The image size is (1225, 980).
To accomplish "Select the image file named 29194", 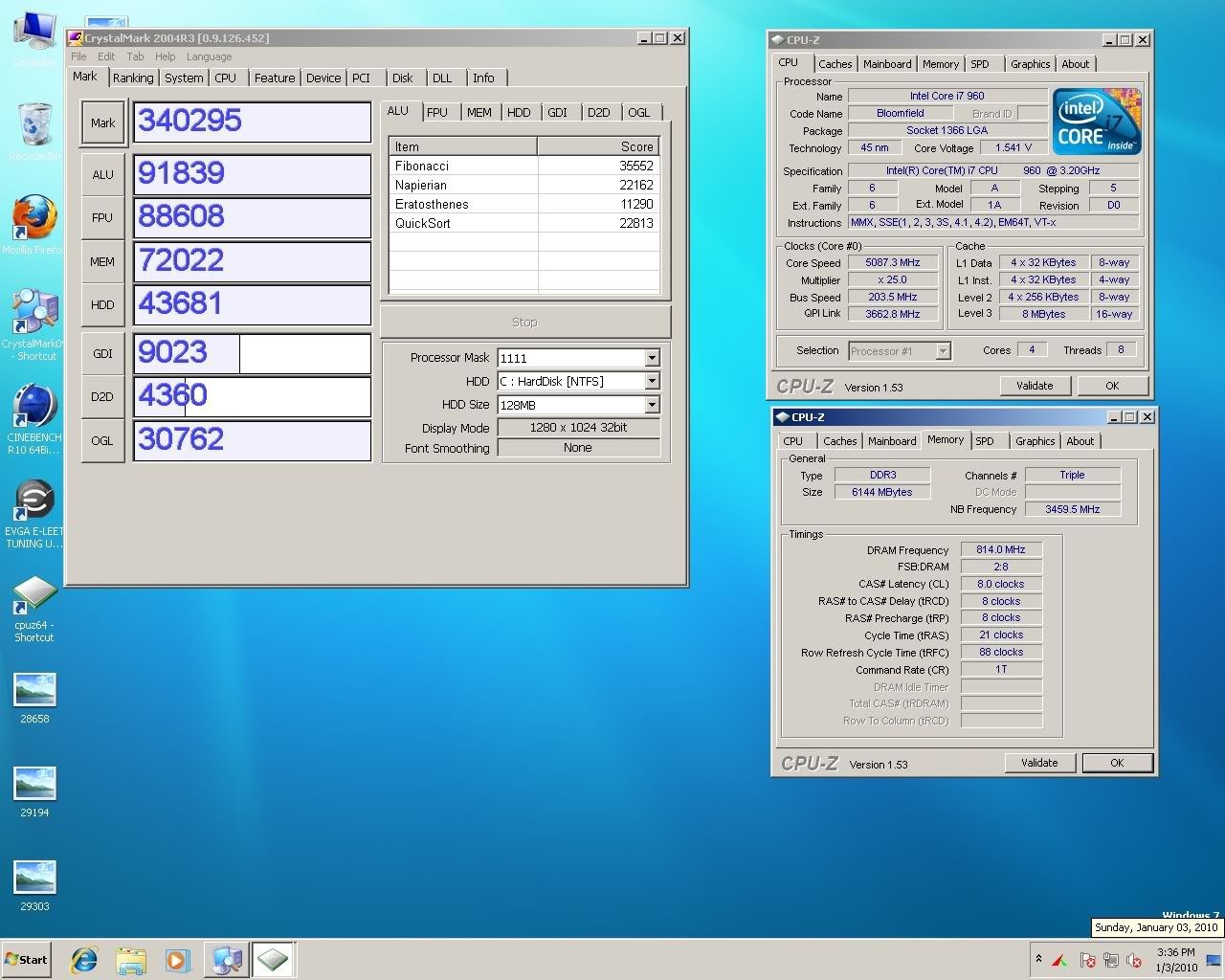I will coord(34,791).
